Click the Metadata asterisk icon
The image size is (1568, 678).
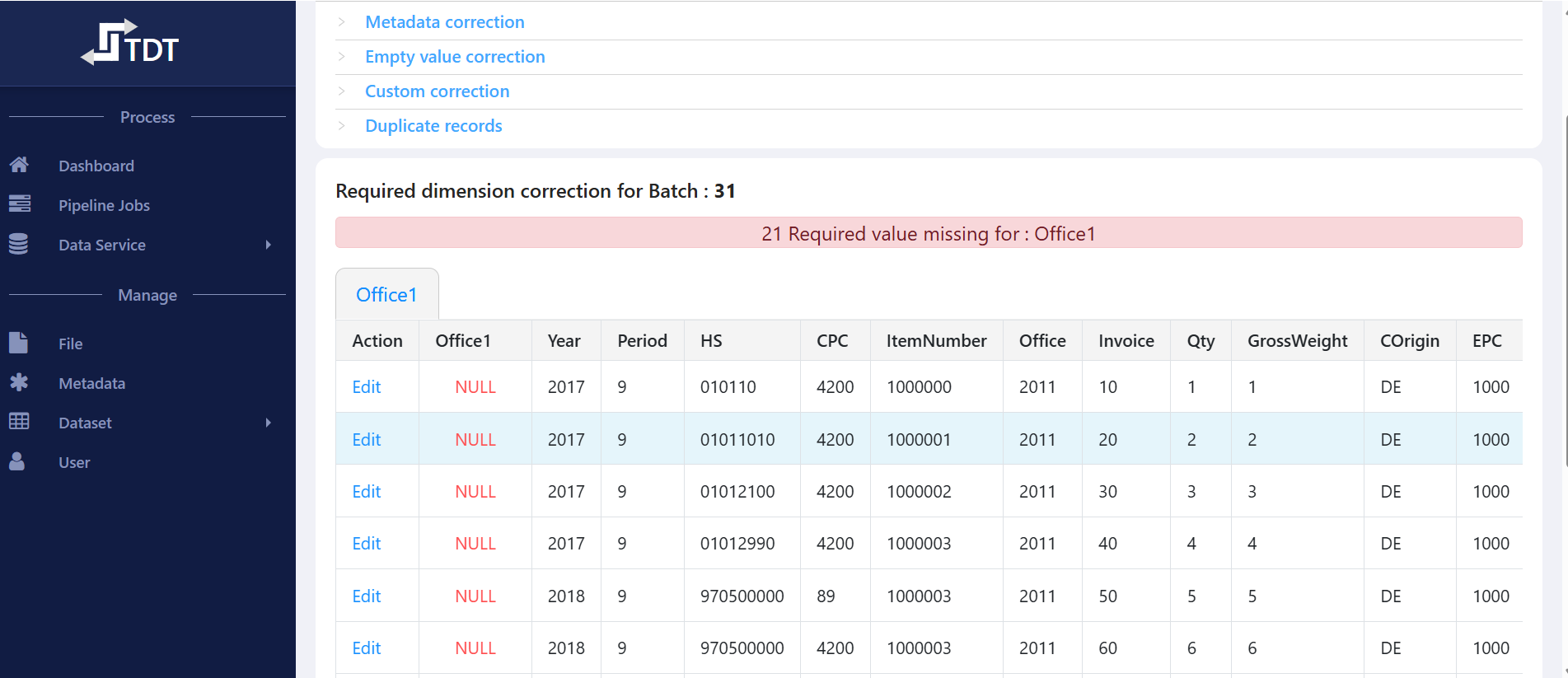point(19,382)
